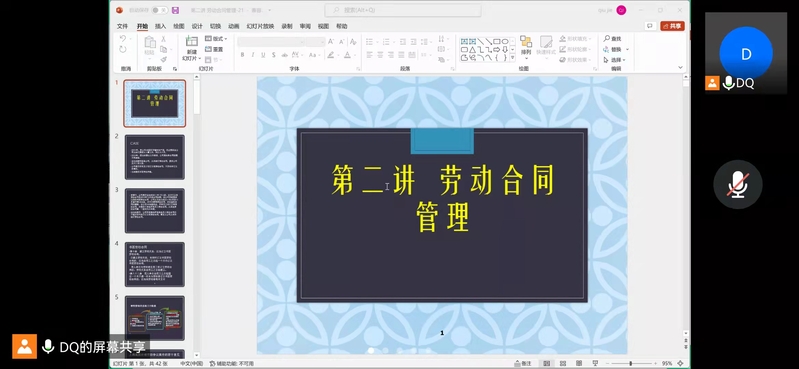Select slide 3 thumbnail in panel
799x369 pixels.
click(x=155, y=210)
